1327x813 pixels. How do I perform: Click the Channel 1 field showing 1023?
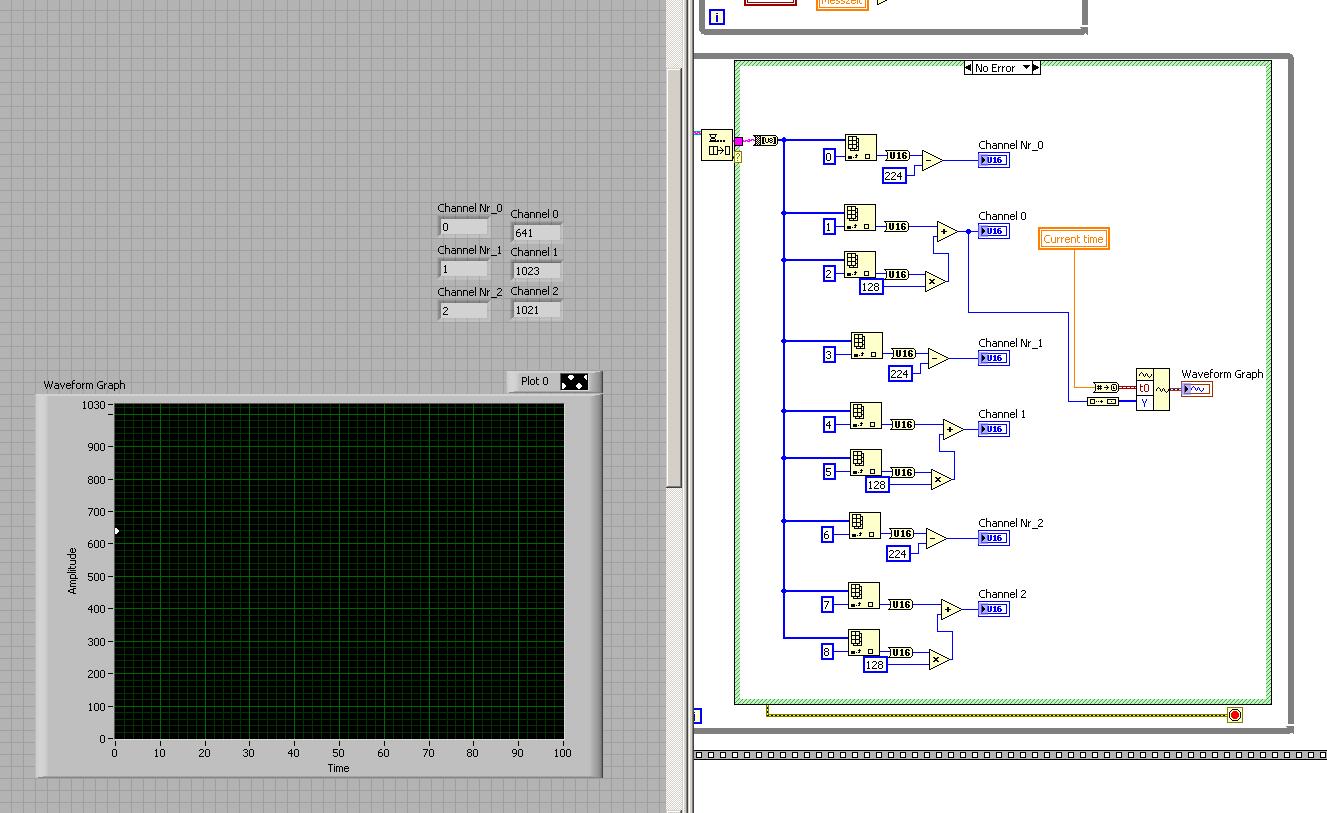tap(536, 270)
